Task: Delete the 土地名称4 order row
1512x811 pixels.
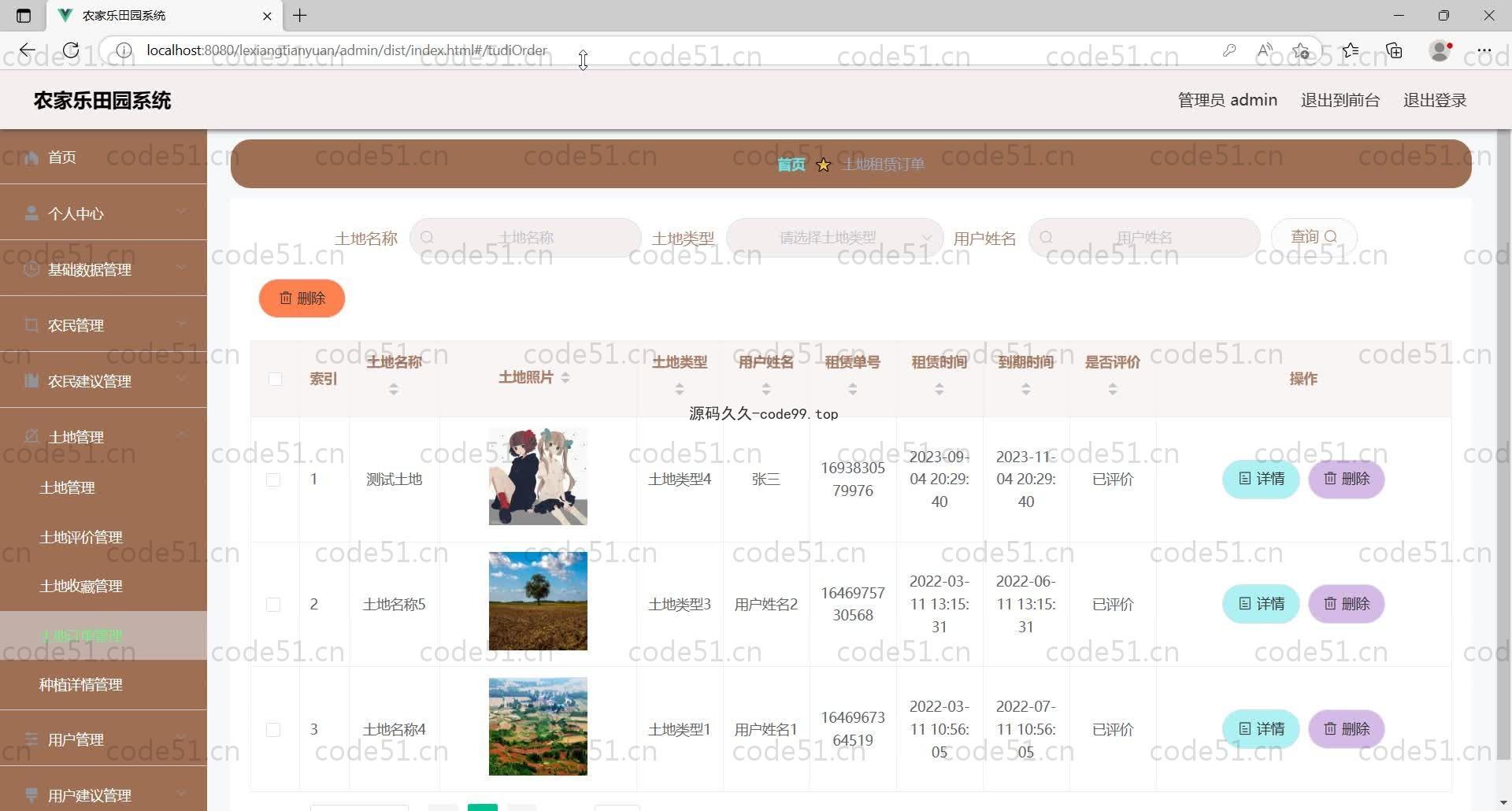Action: coord(1347,729)
